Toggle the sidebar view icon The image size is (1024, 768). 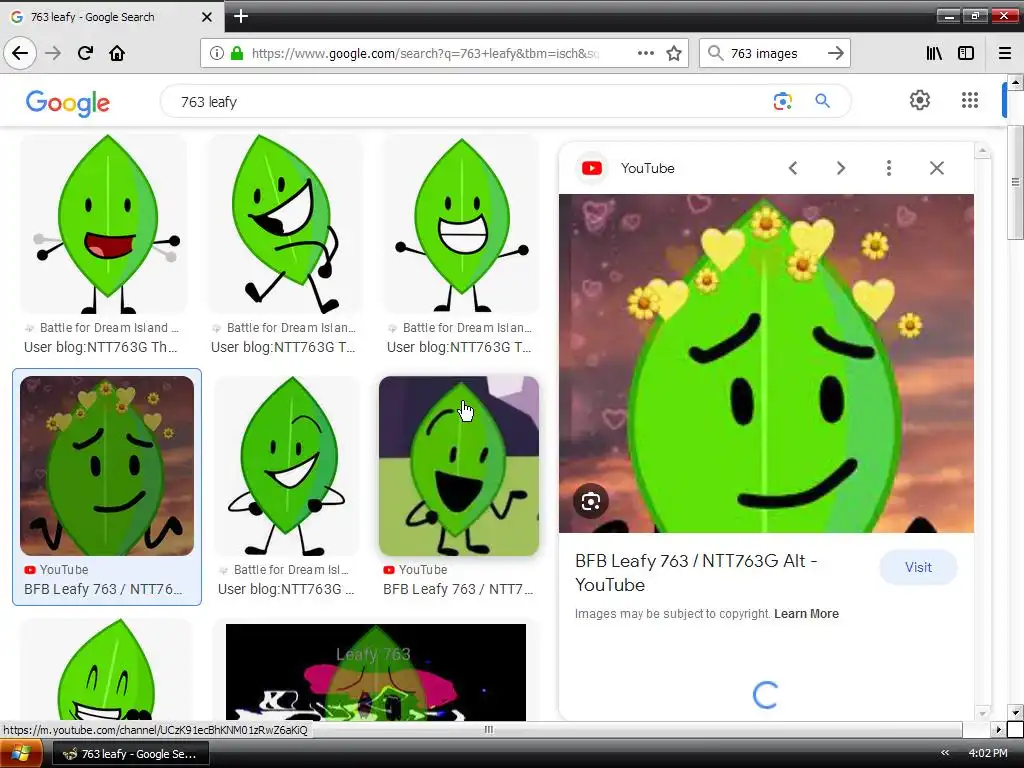point(966,53)
